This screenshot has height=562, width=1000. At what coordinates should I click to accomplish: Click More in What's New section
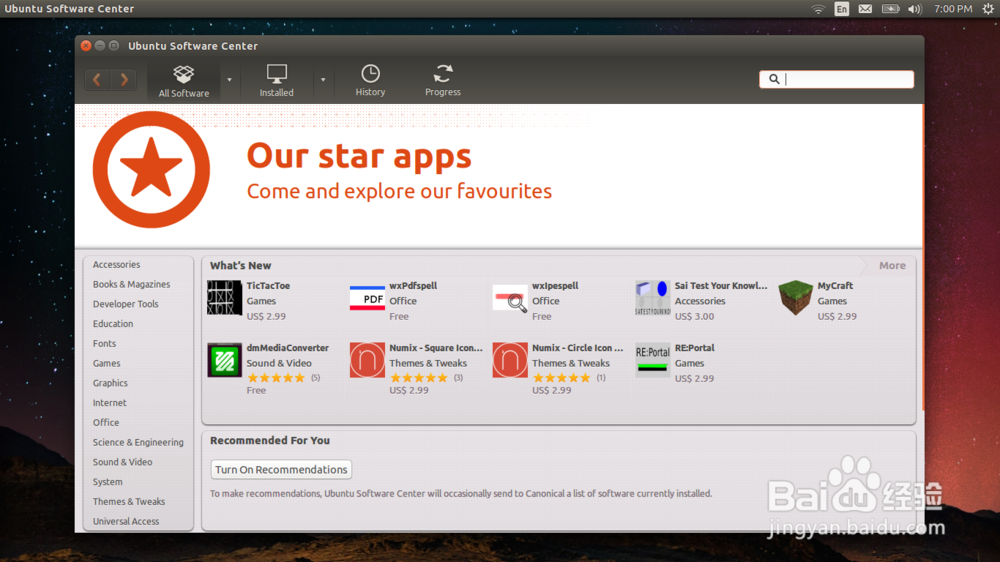tap(892, 265)
